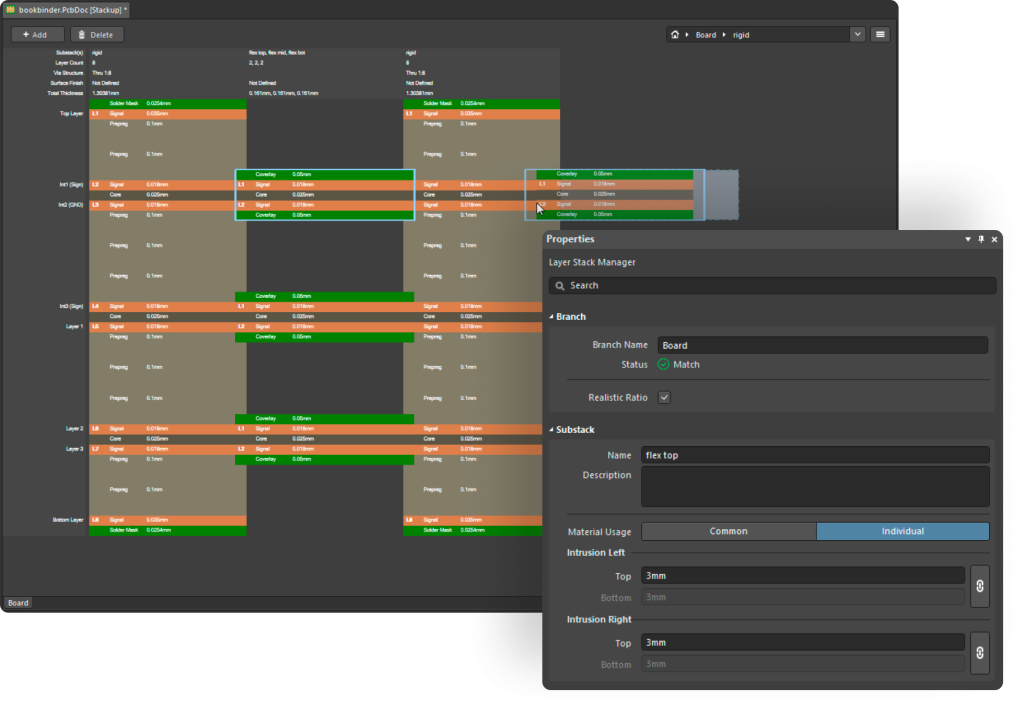The width and height of the screenshot is (1024, 711).
Task: Set Material Usage to Common
Action: click(728, 531)
